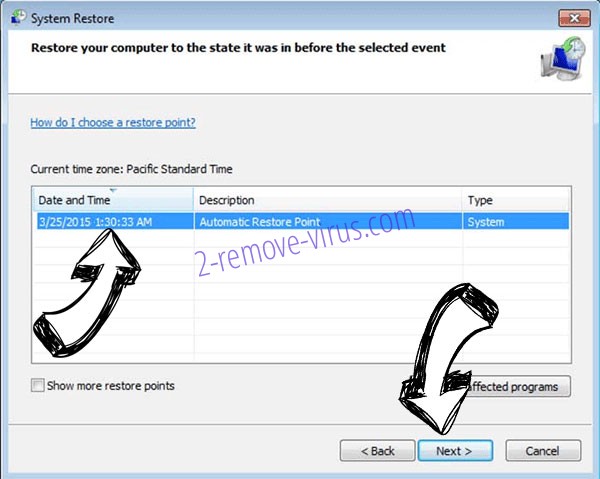Click Scan for affected programs button
600x479 pixels.
[515, 386]
